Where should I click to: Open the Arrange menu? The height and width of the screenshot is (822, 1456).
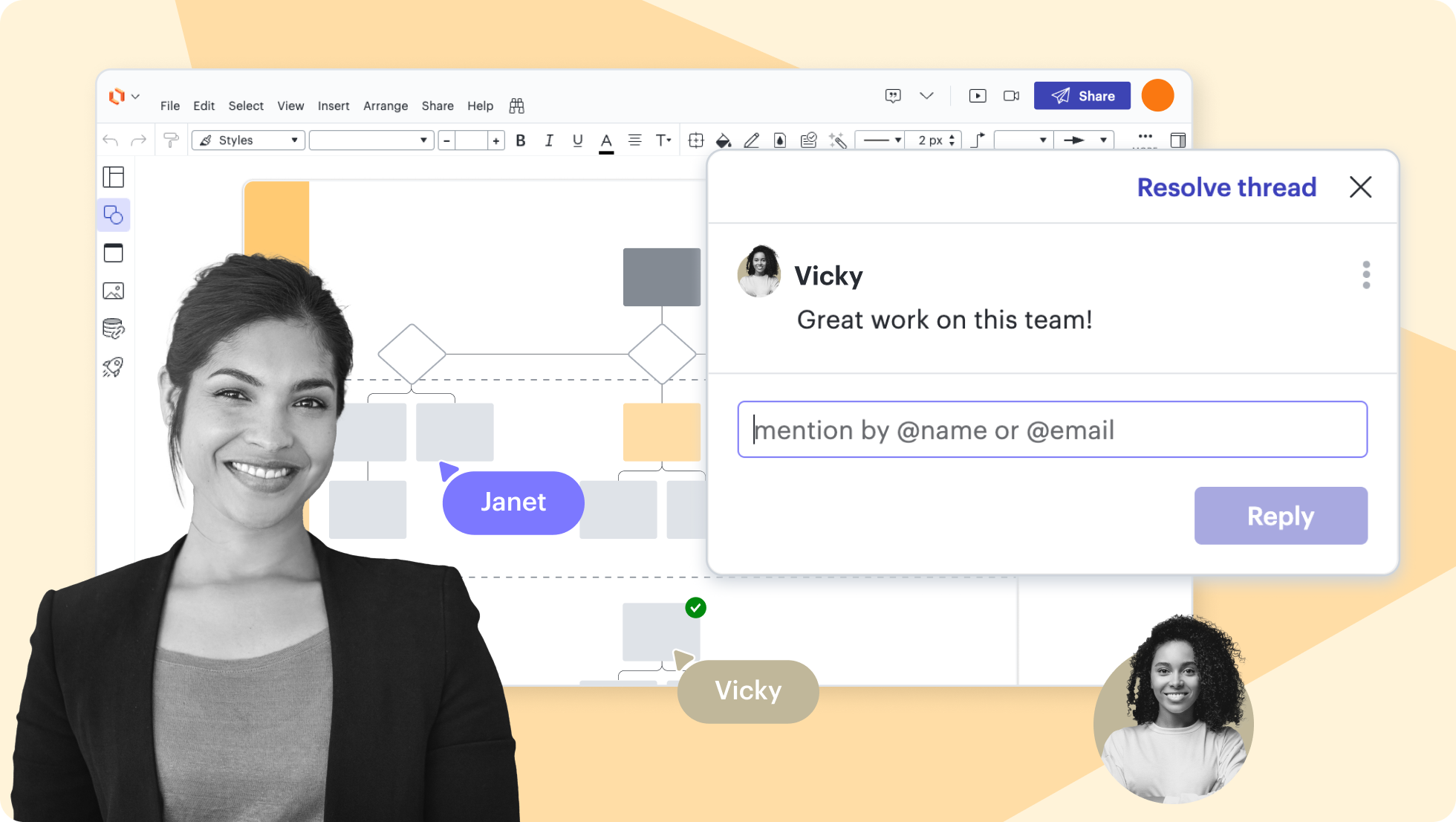tap(385, 106)
